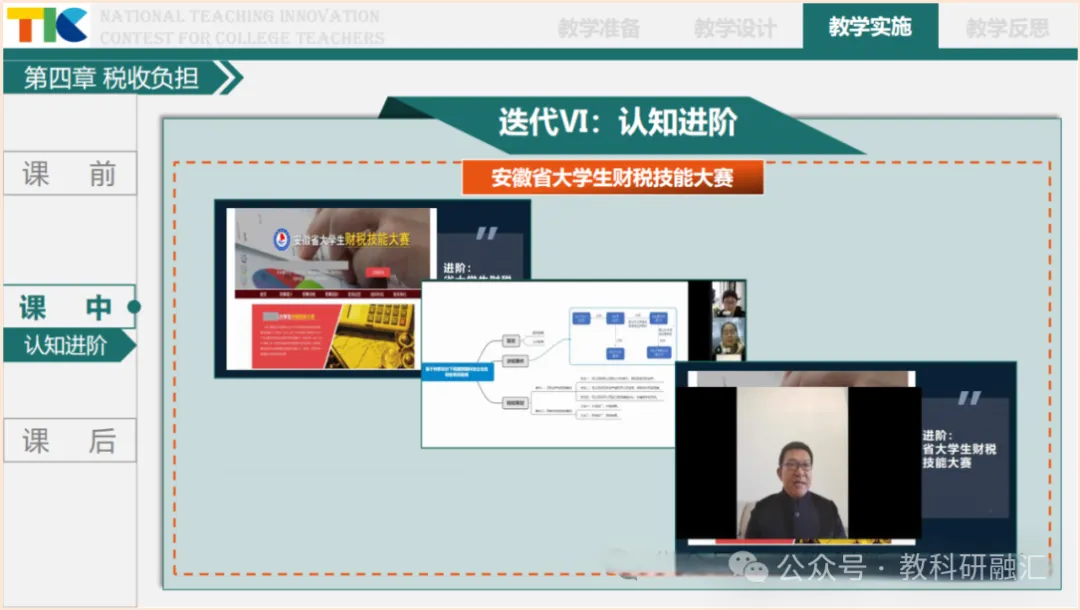
Task: Click the blue root node in mind map
Action: coord(457,372)
